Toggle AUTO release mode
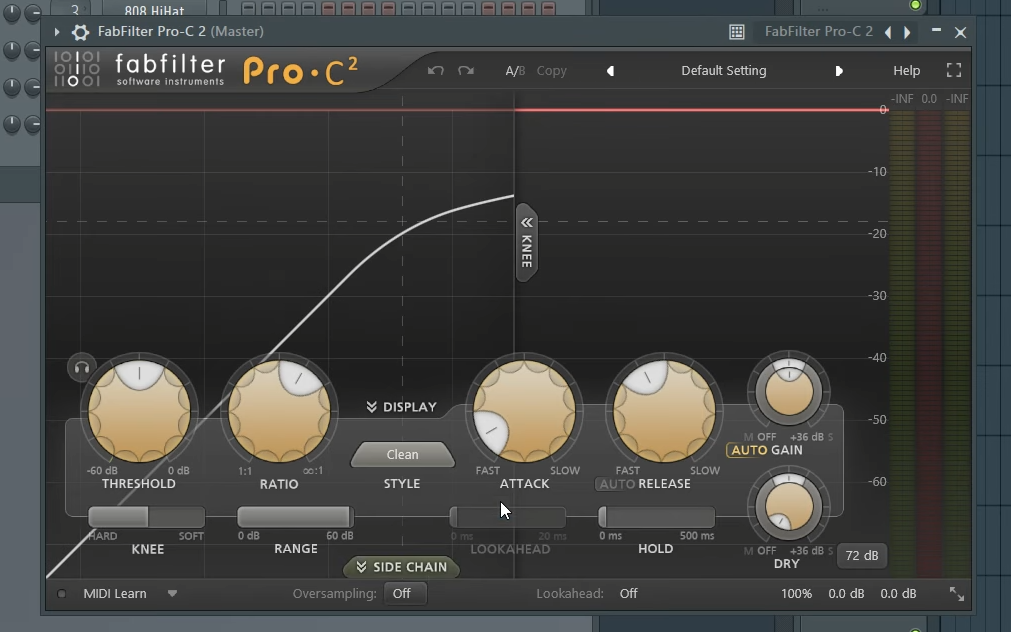This screenshot has width=1011, height=632. pos(617,484)
